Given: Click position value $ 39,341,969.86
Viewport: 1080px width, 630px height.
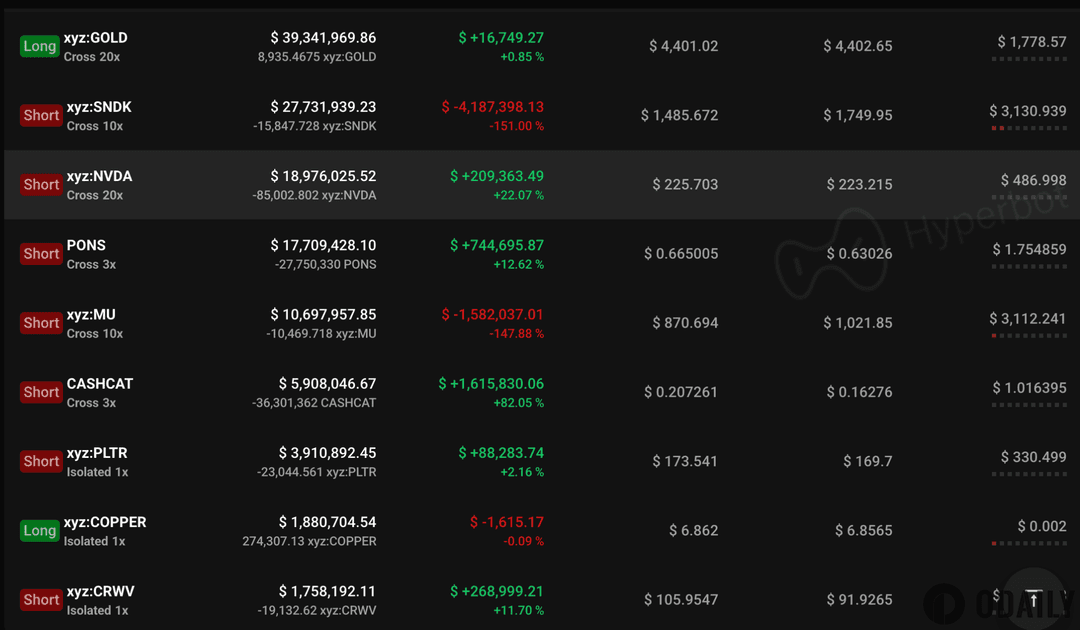Looking at the screenshot, I should [x=323, y=38].
